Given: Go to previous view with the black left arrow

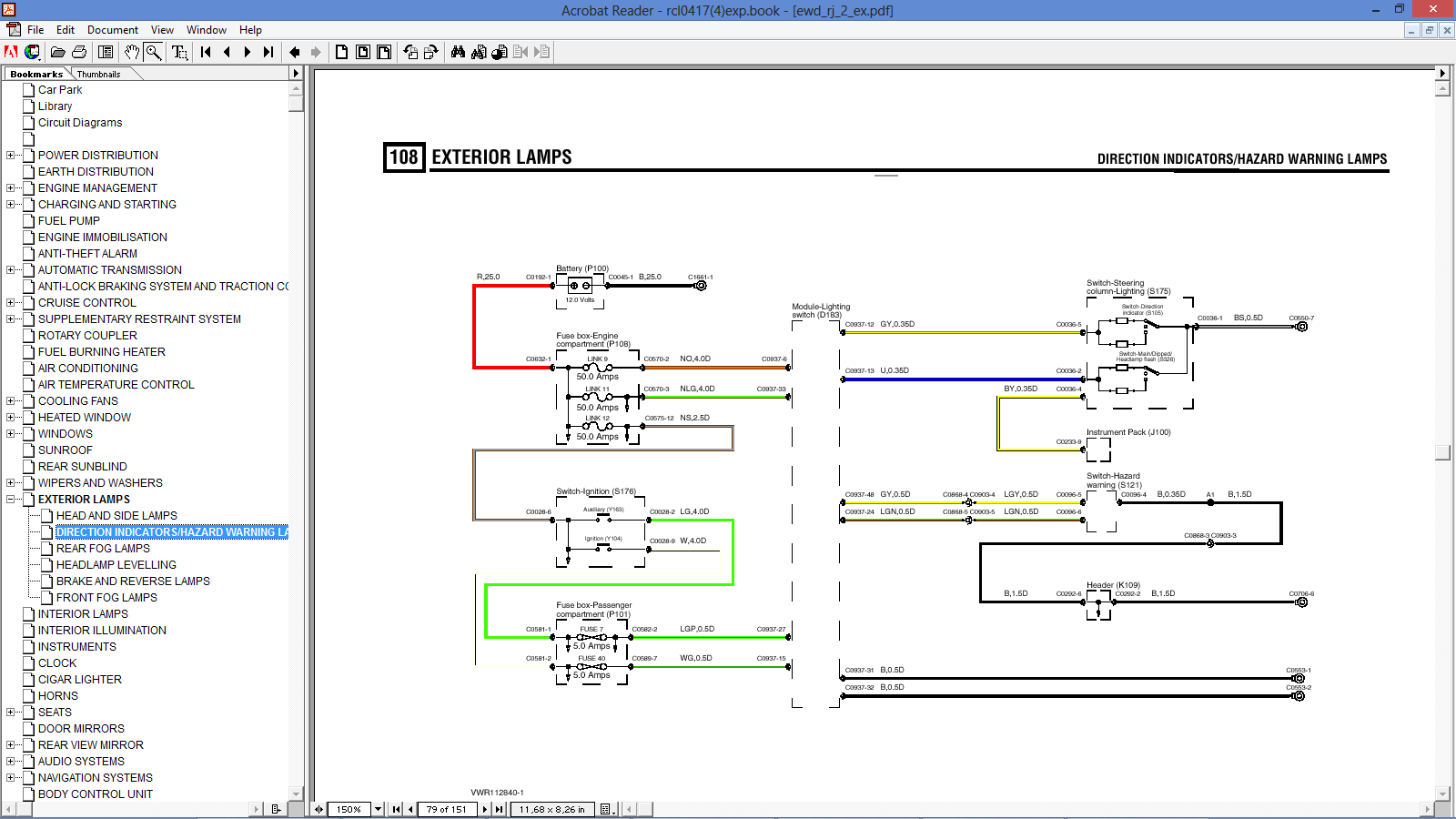Looking at the screenshot, I should pyautogui.click(x=294, y=52).
